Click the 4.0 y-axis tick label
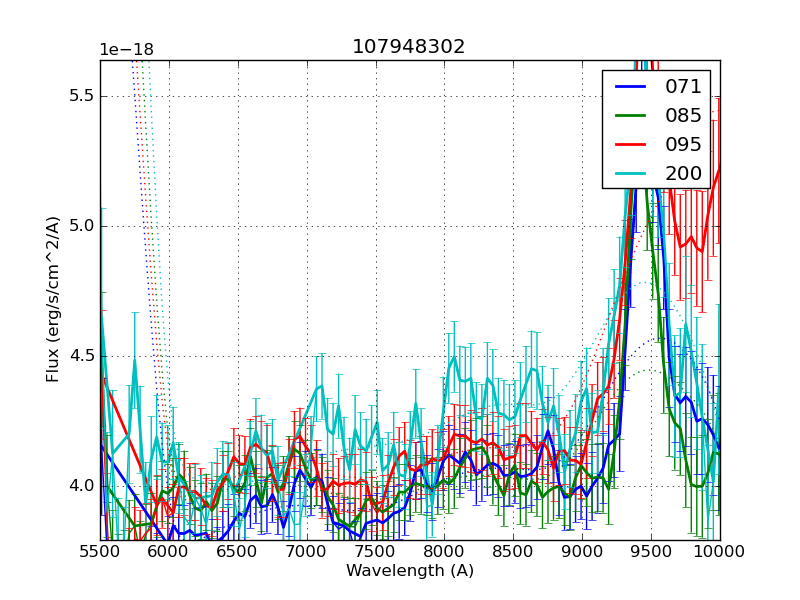The width and height of the screenshot is (800, 600). coord(79,486)
